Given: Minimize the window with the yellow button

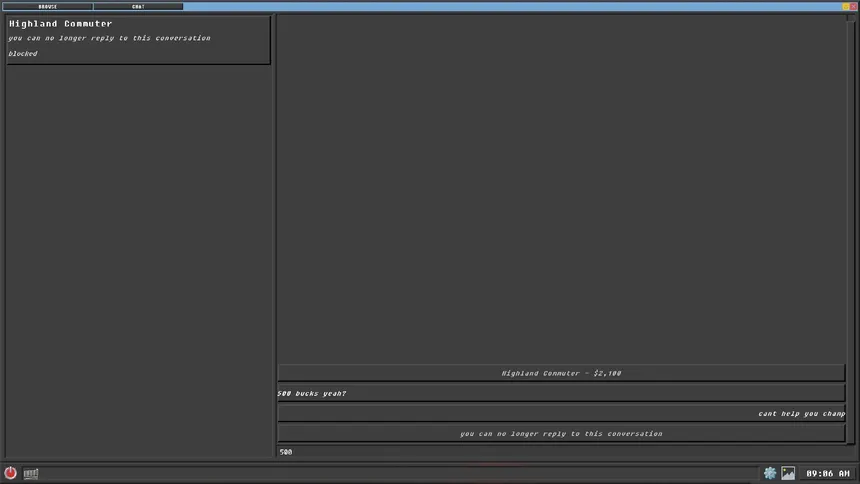Looking at the screenshot, I should [846, 7].
